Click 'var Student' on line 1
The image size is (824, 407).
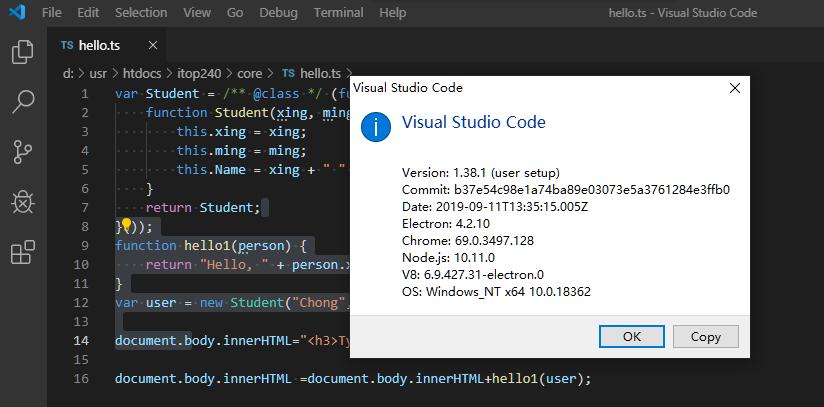coord(157,94)
